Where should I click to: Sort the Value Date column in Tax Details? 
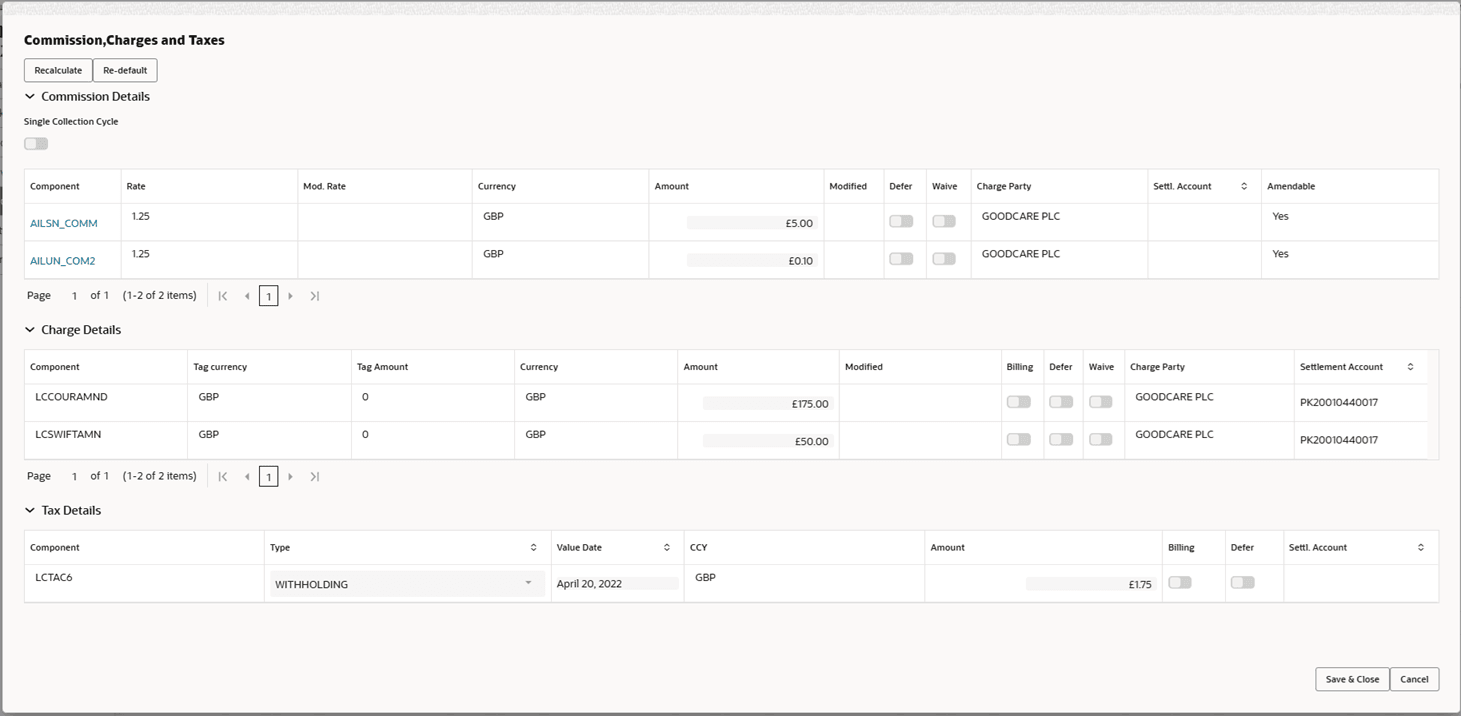tap(668, 547)
